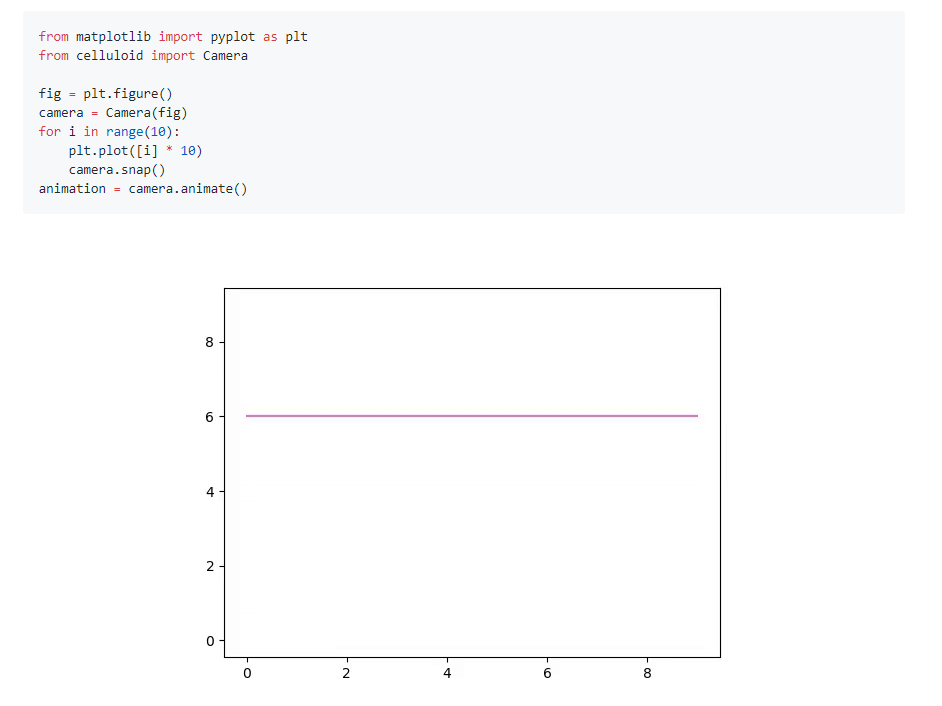Click x-axis tick label 2
The image size is (942, 706).
346,674
